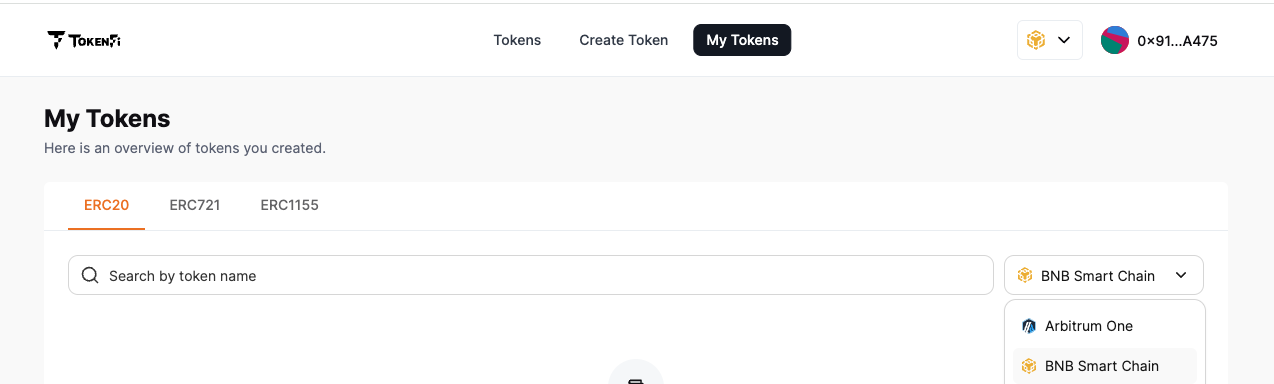Expand the header network selector chevron

1064,40
